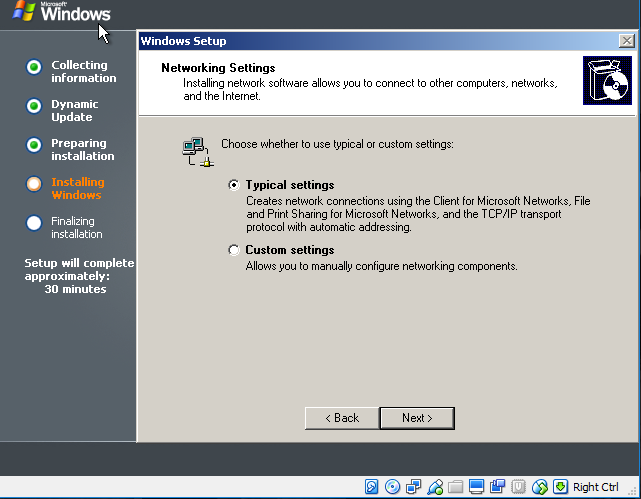Click the VirtualBox display monitor icon
Screen dimensions: 641x499
tap(476, 487)
